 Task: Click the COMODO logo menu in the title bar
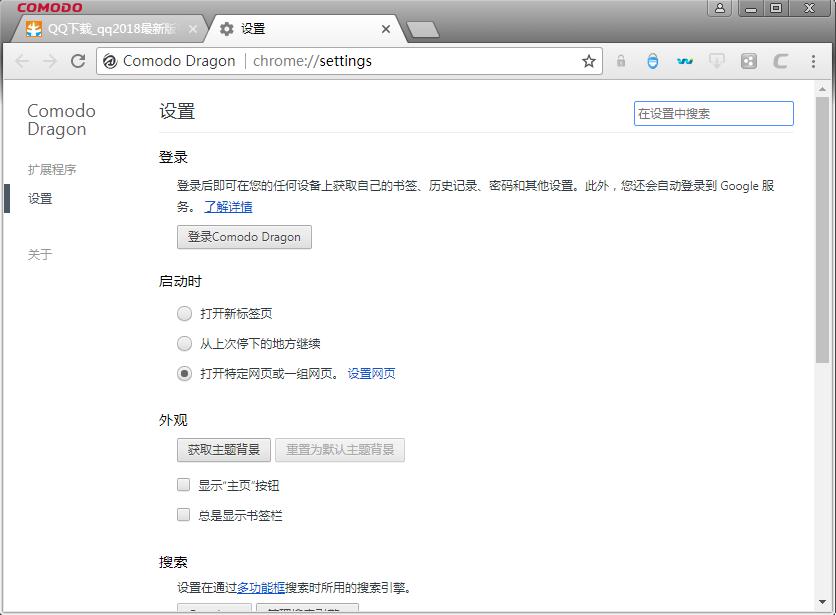[x=50, y=7]
